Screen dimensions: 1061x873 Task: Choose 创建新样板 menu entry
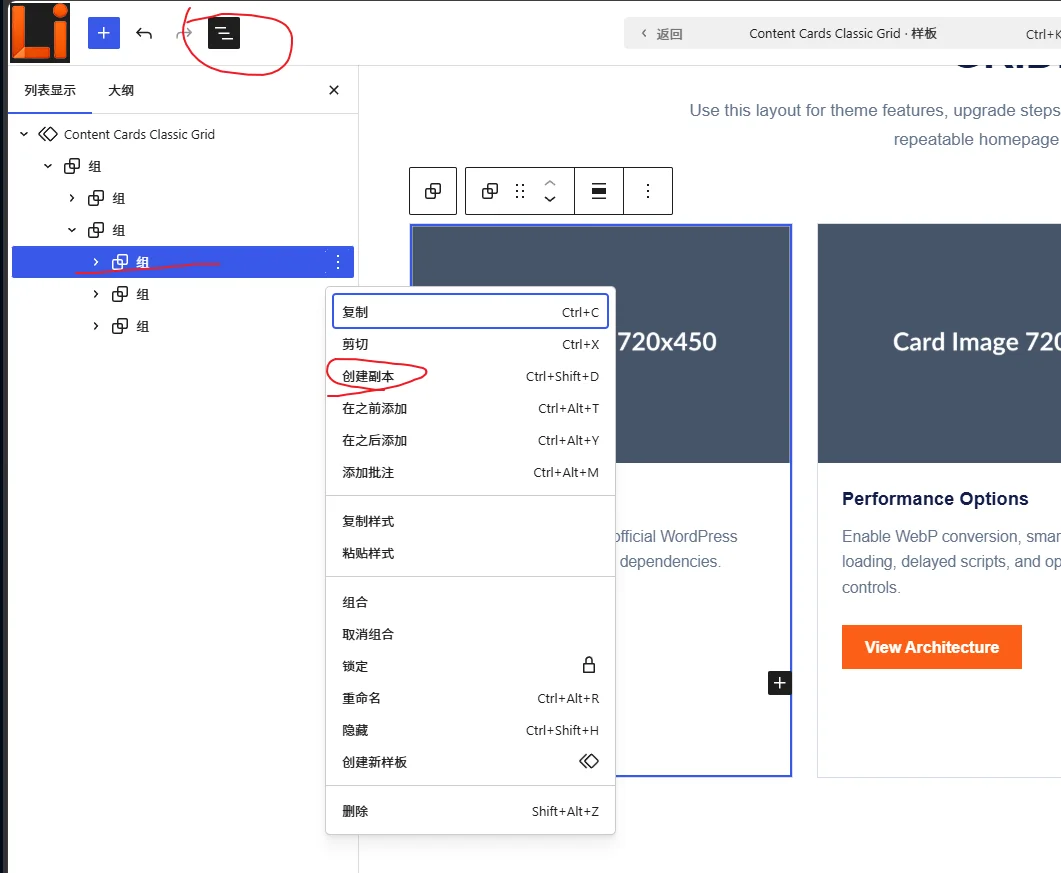[x=470, y=762]
